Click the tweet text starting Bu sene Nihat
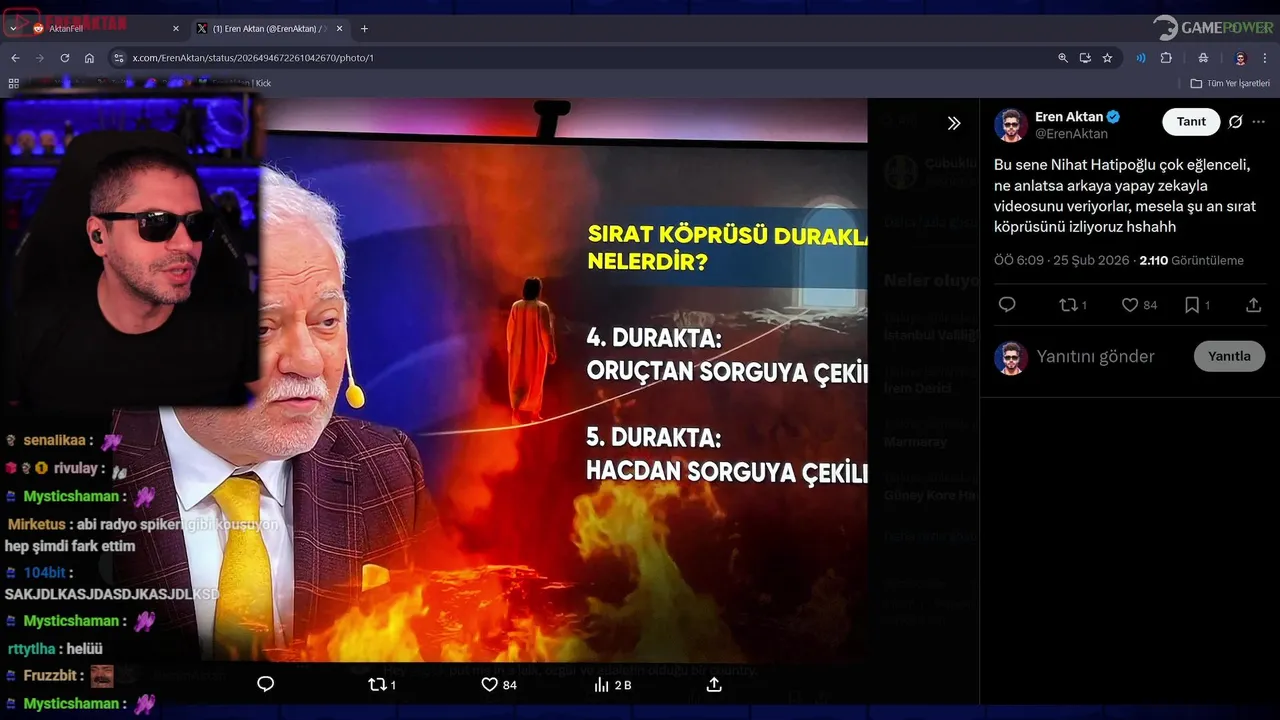This screenshot has width=1280, height=720. [x=1125, y=196]
